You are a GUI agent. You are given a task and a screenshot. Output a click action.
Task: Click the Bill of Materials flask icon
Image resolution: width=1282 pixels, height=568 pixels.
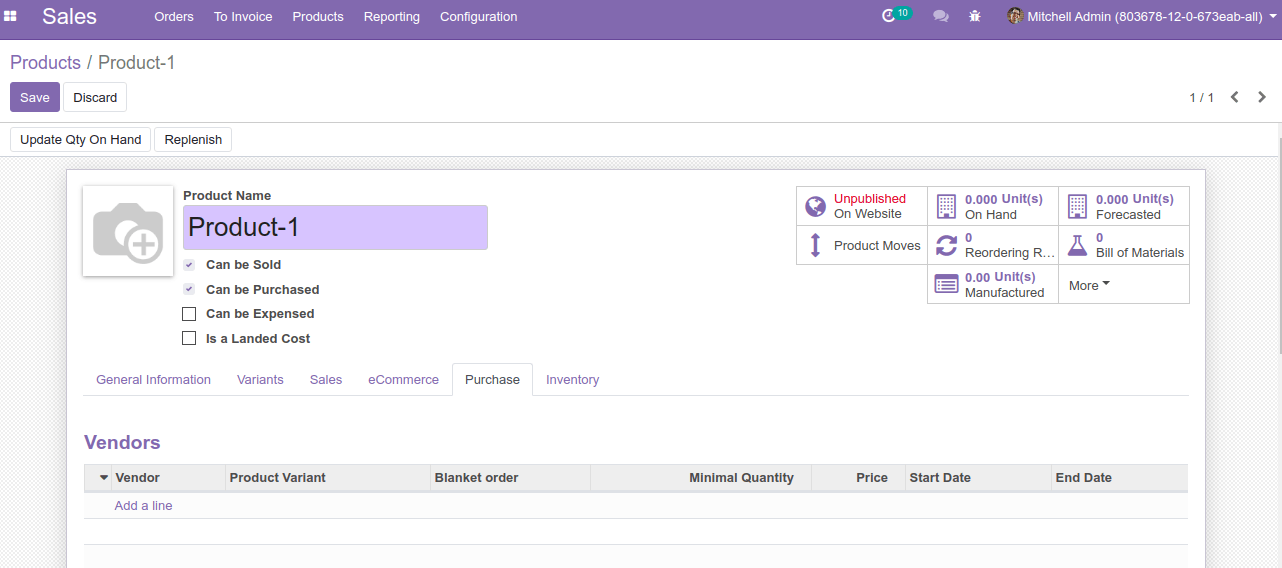pyautogui.click(x=1077, y=245)
